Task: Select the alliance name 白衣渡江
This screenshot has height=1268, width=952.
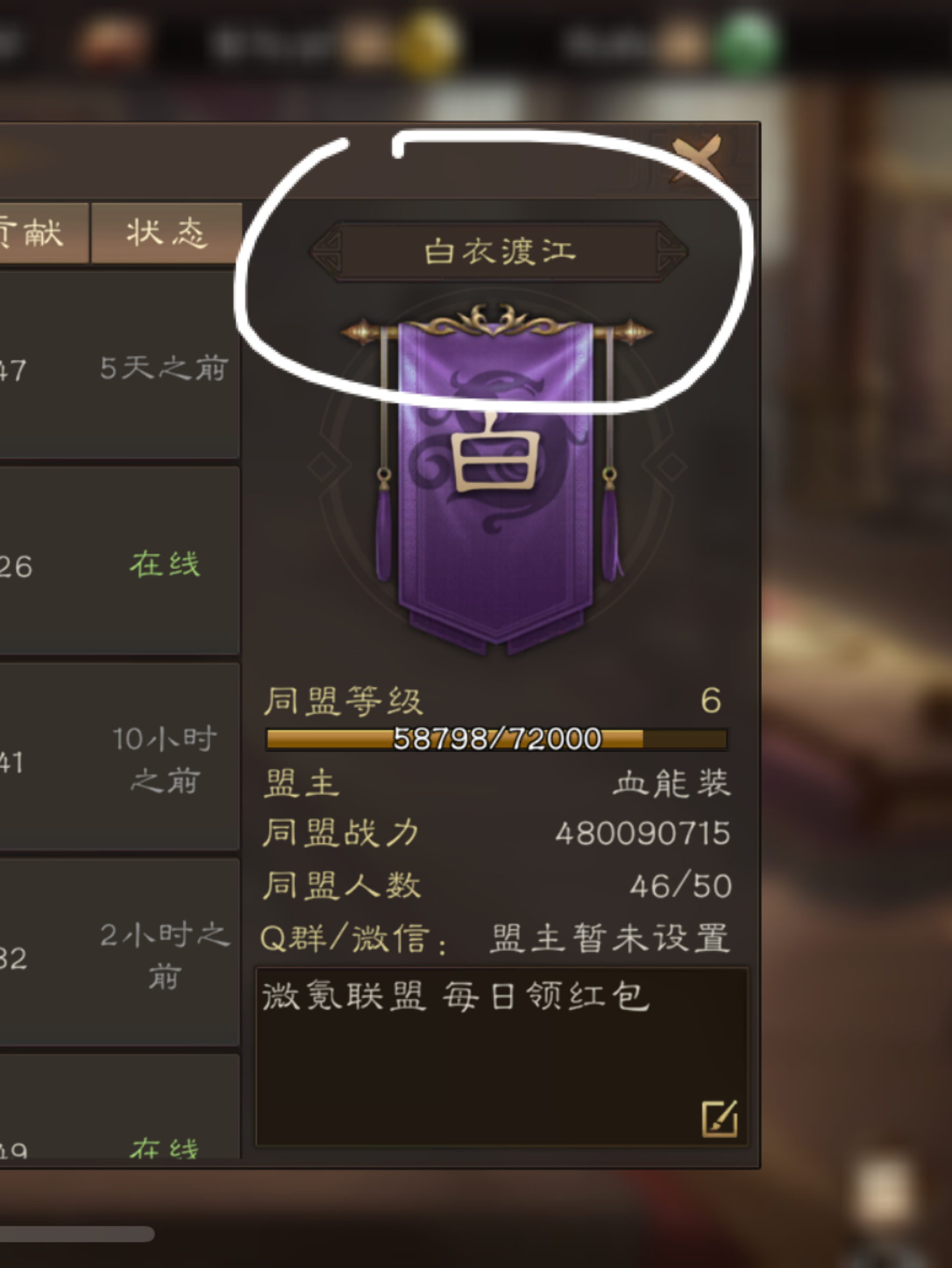Action: [x=500, y=251]
